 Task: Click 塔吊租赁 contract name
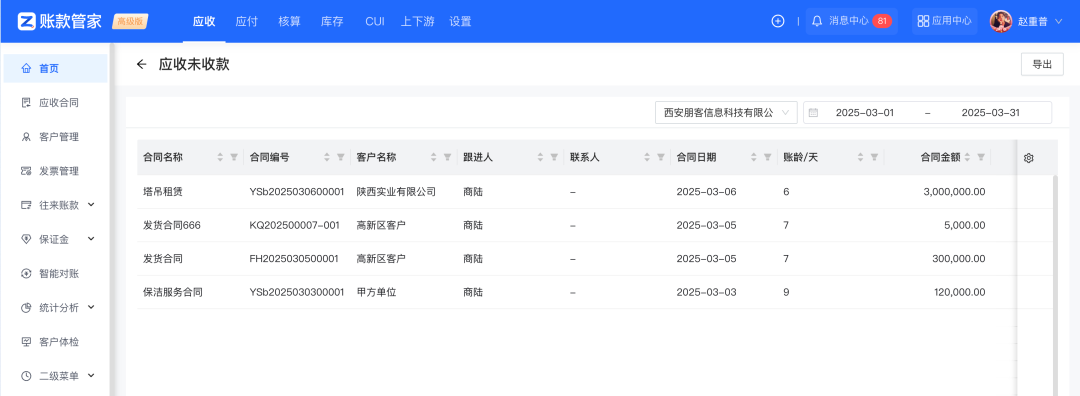(163, 191)
